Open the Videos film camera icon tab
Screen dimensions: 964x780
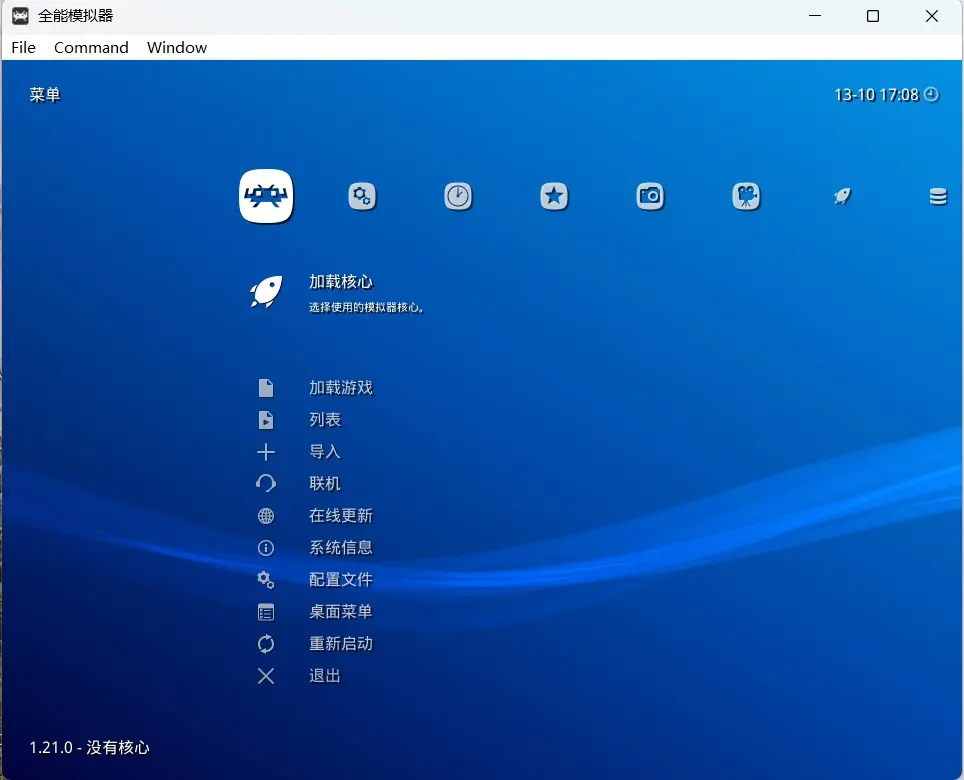click(x=746, y=196)
